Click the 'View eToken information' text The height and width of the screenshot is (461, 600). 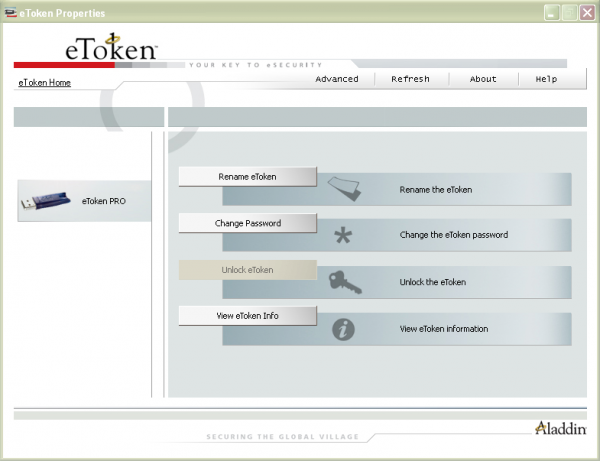pos(443,329)
